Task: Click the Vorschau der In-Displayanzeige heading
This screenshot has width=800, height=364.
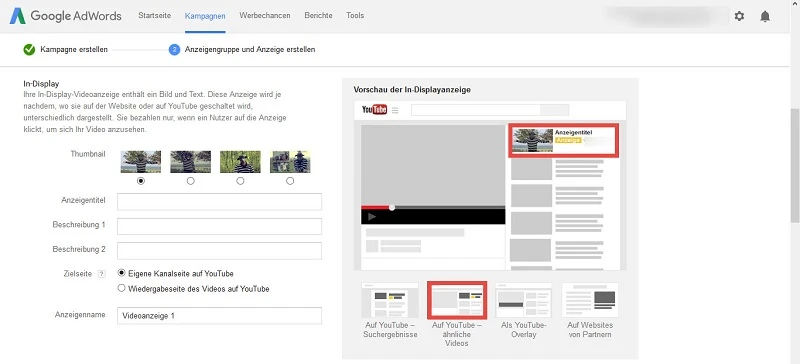Action: 412,89
